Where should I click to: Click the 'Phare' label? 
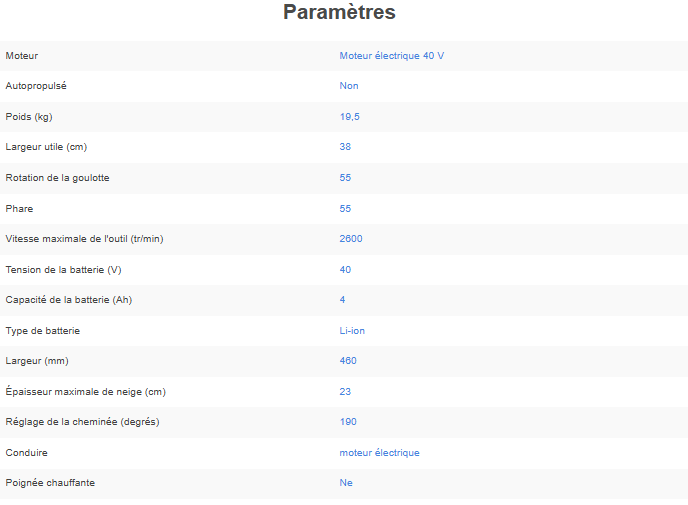click(x=19, y=208)
